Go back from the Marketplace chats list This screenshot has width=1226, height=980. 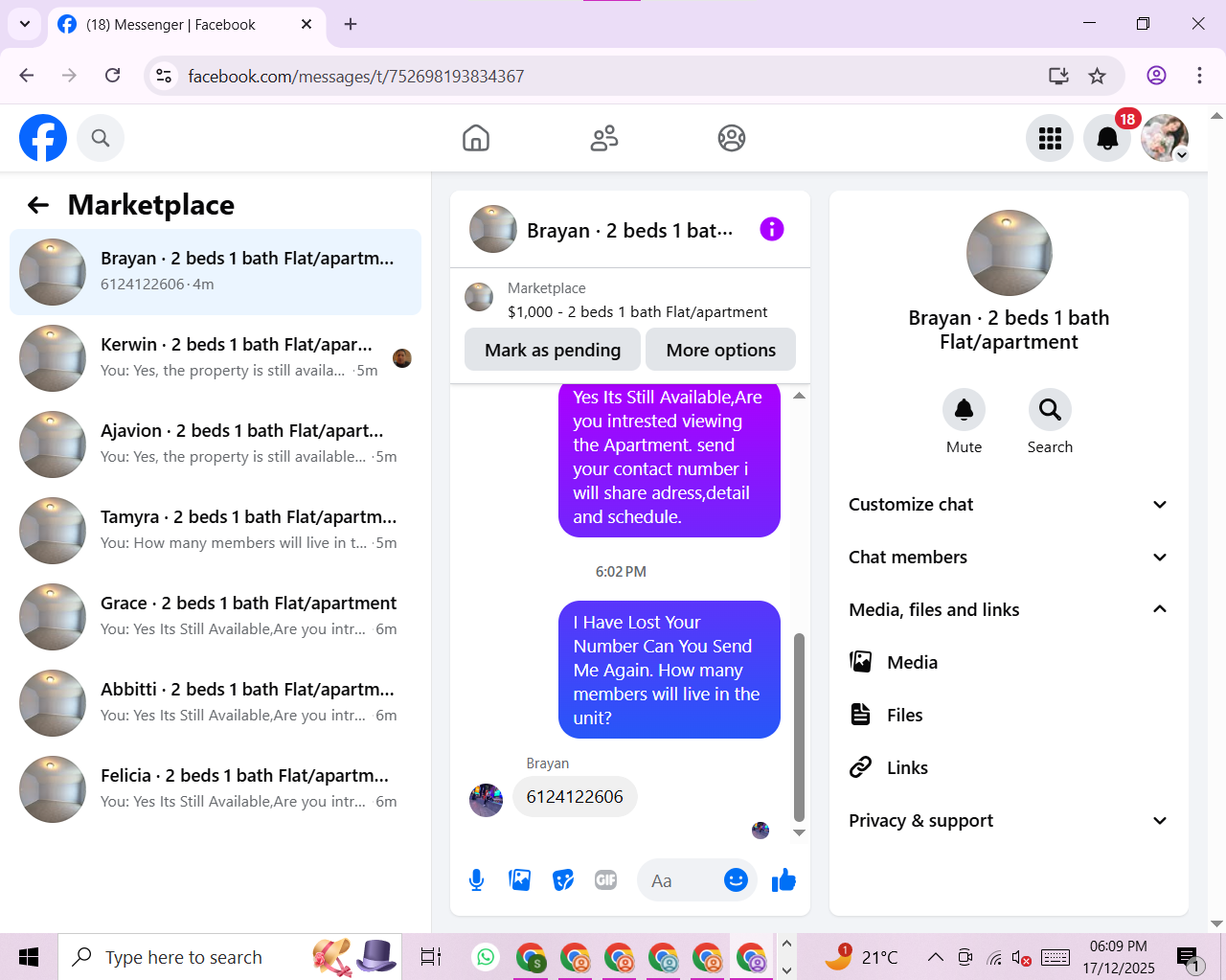pyautogui.click(x=38, y=205)
